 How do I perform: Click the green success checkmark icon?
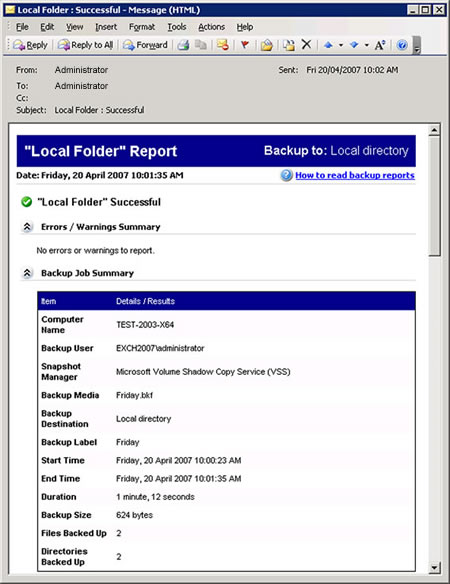tap(26, 202)
